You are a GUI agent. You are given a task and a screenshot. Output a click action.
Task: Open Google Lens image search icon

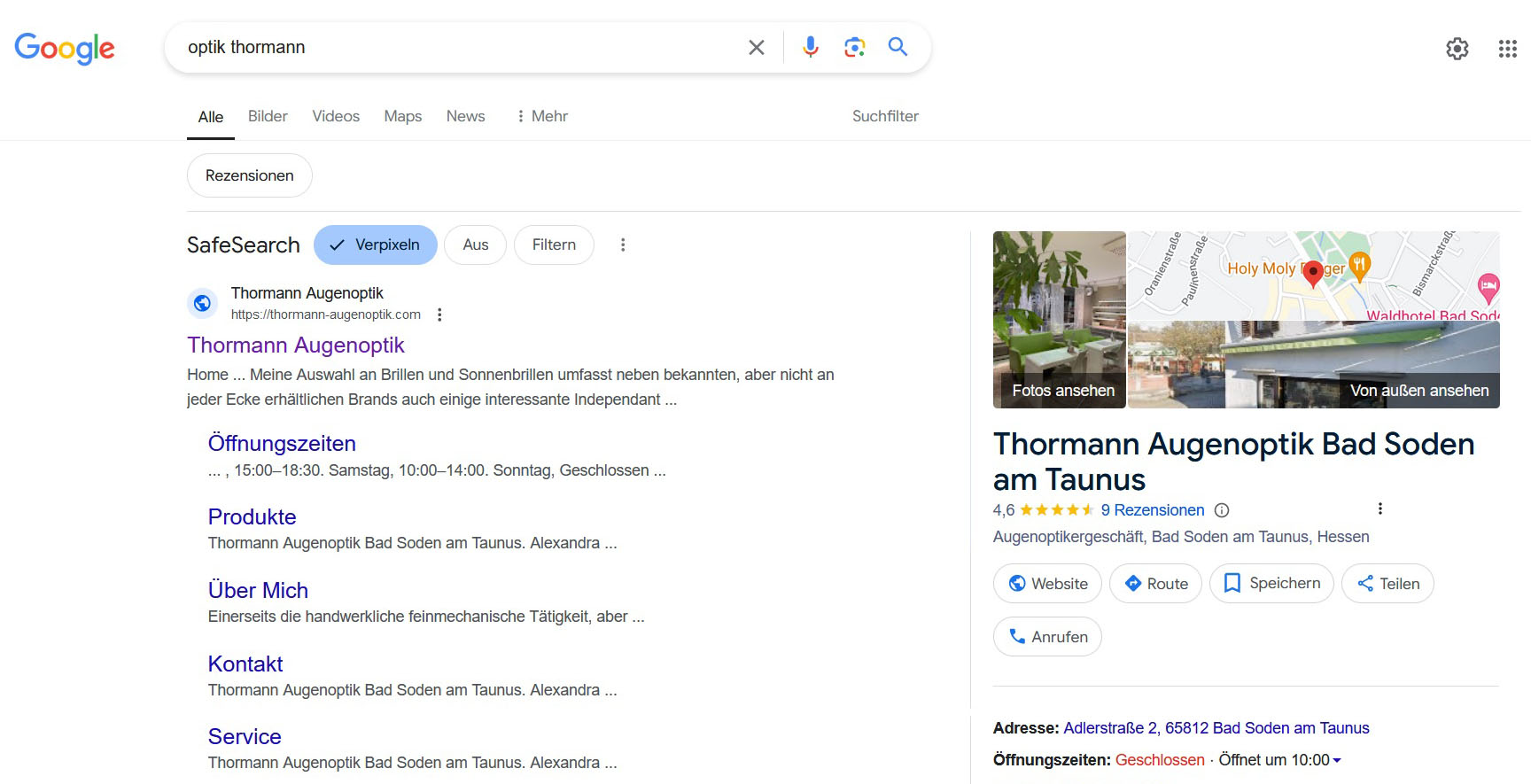(x=854, y=47)
